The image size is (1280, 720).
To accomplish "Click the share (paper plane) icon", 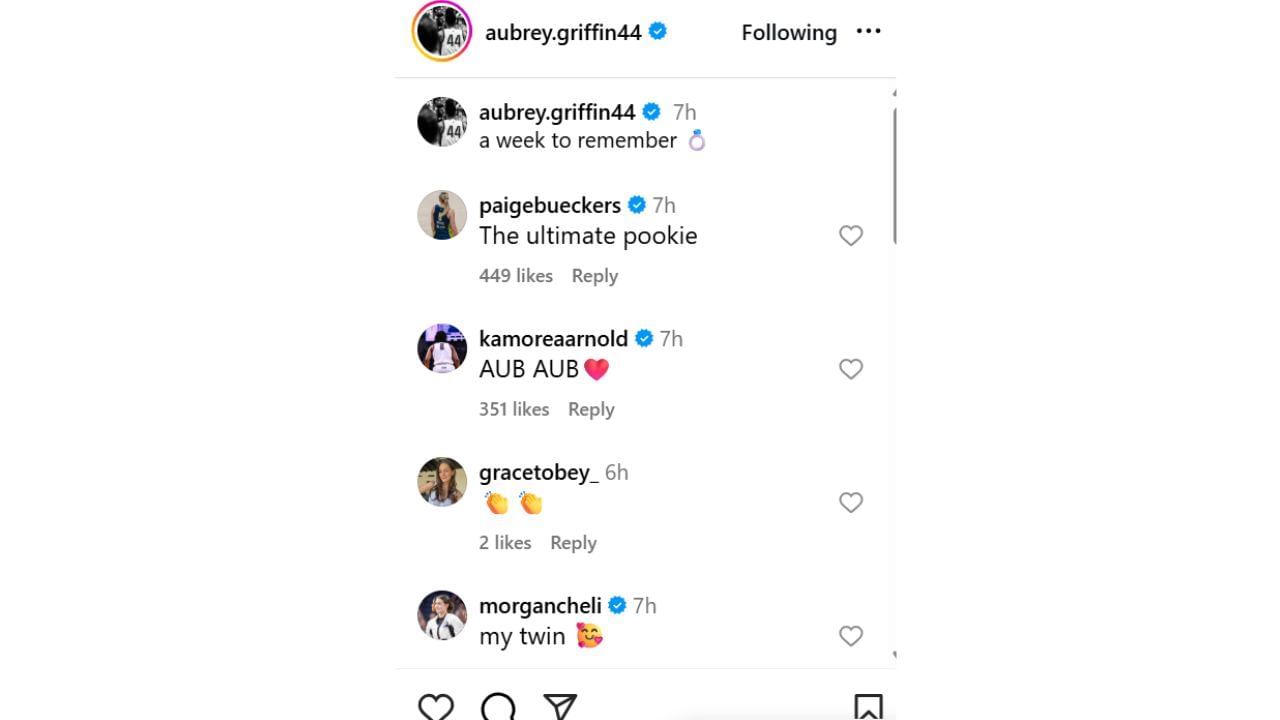I will pos(560,706).
